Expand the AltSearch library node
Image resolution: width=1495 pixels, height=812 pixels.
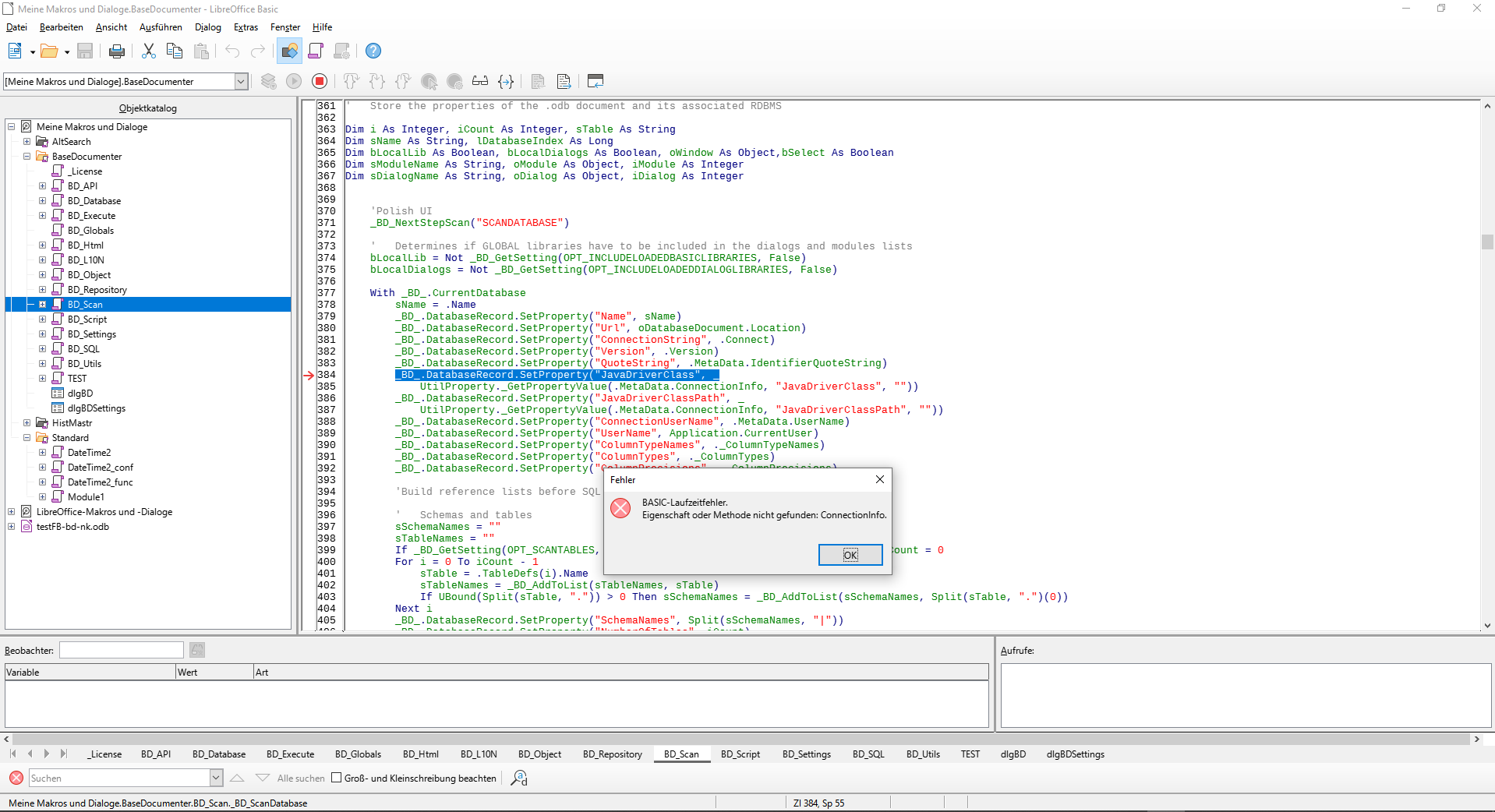[x=27, y=141]
